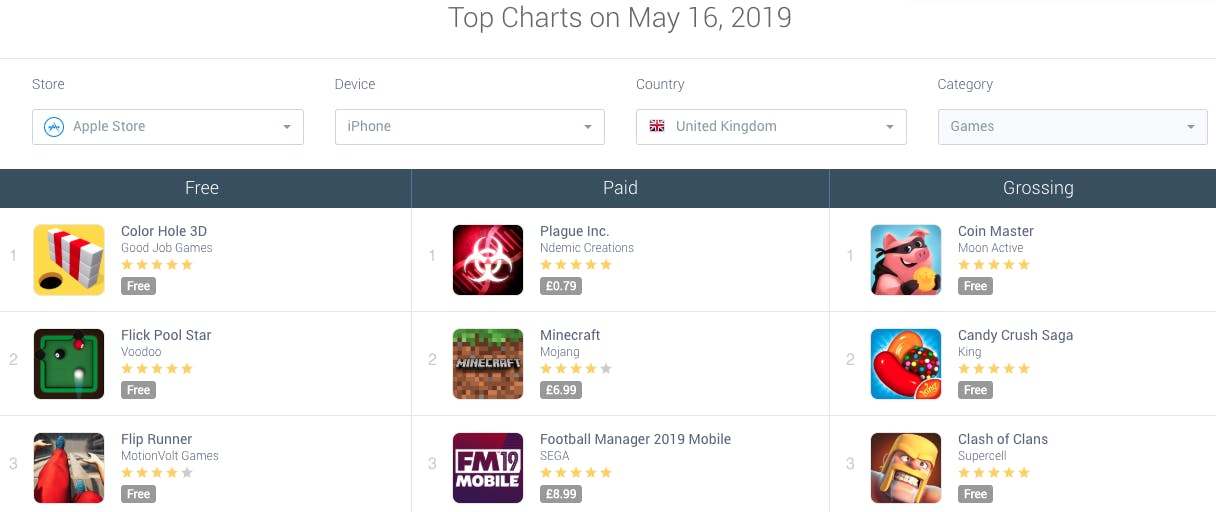Click the Color Hole 3D app icon
This screenshot has width=1216, height=512.
coord(69,260)
